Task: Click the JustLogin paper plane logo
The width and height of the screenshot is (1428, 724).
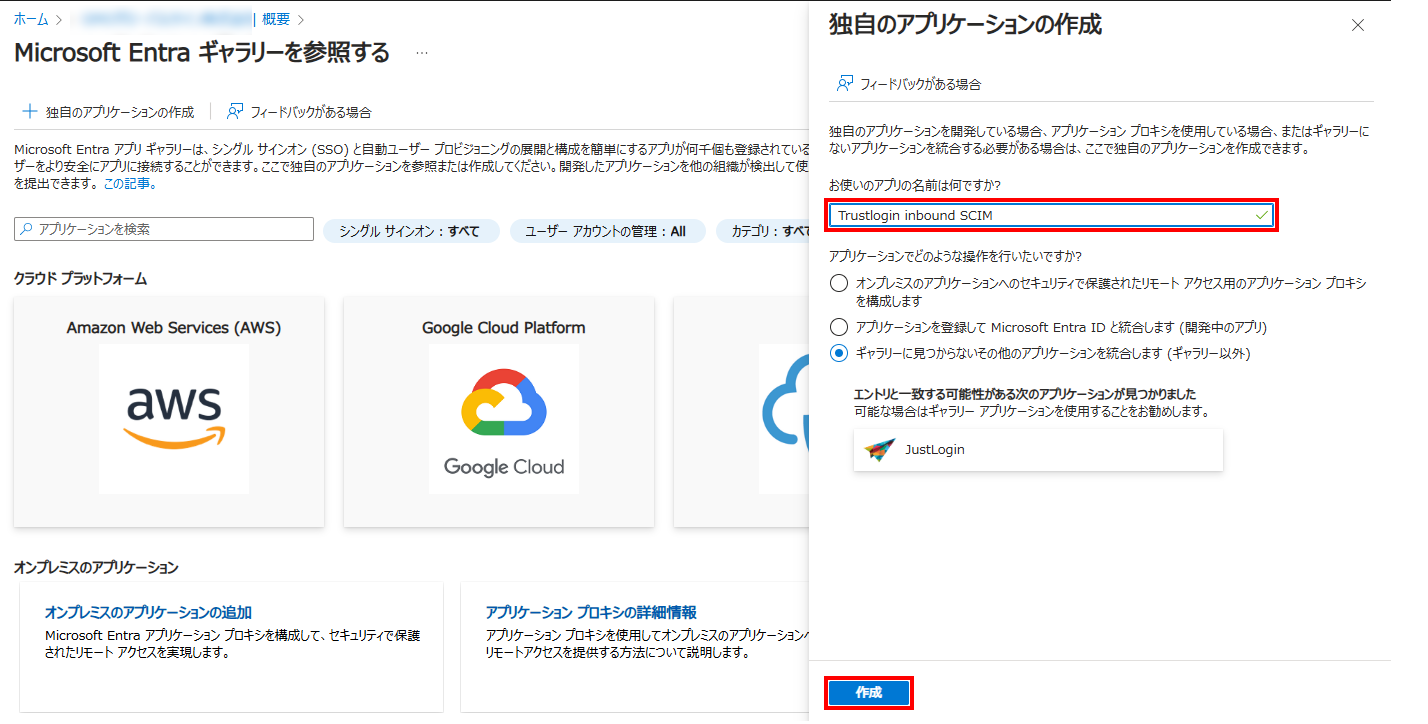Action: (880, 450)
